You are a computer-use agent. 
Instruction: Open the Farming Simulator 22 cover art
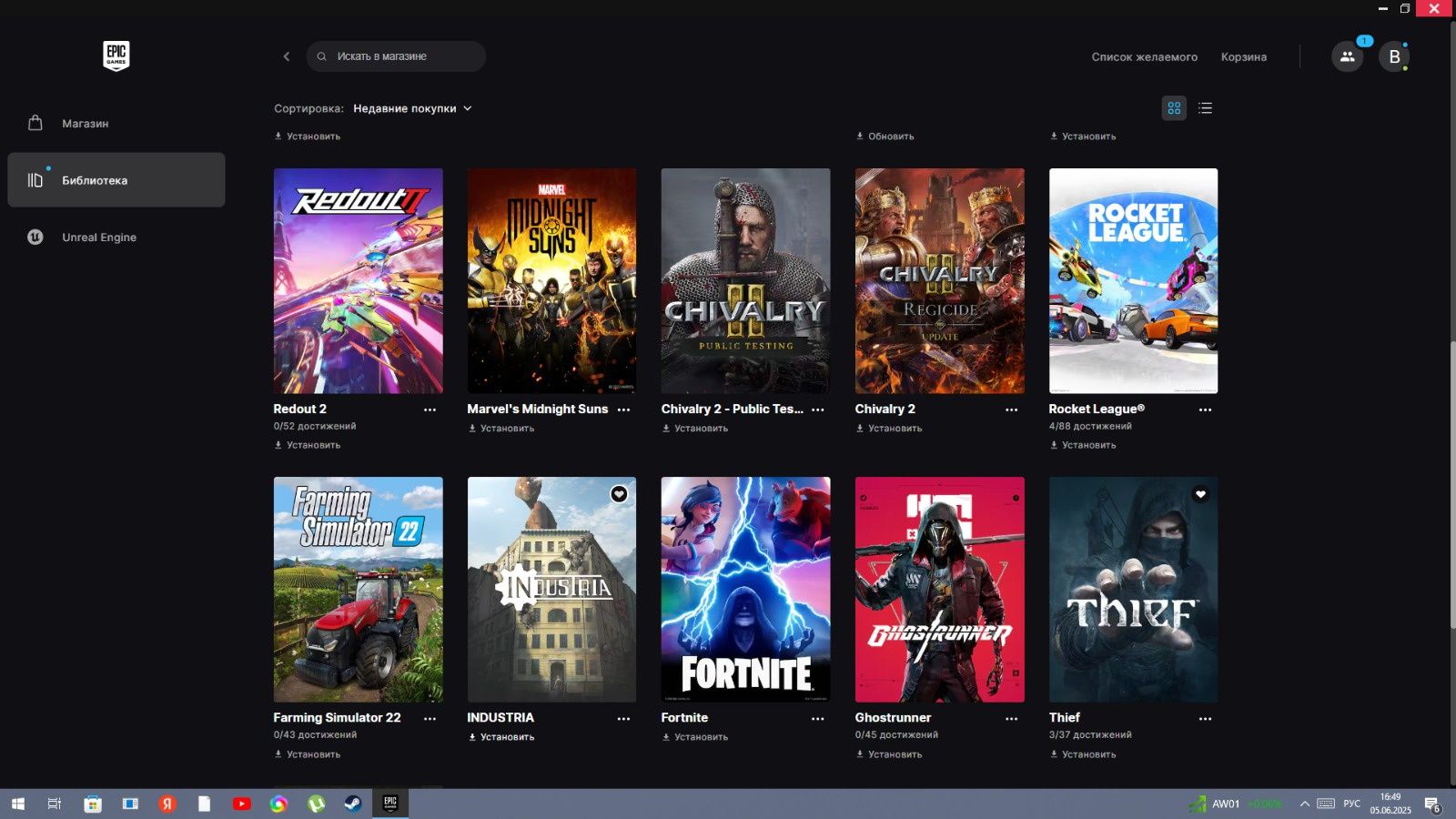[x=359, y=590]
